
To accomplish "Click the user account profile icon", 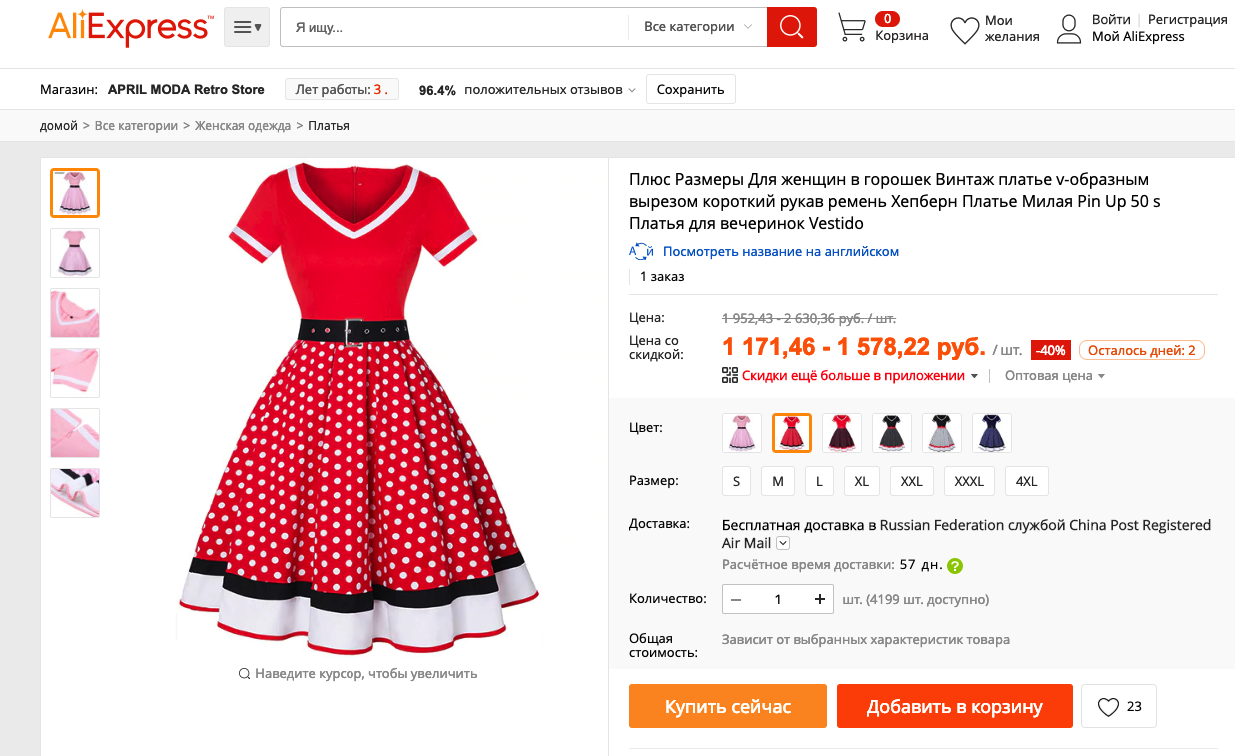I will tap(1069, 29).
